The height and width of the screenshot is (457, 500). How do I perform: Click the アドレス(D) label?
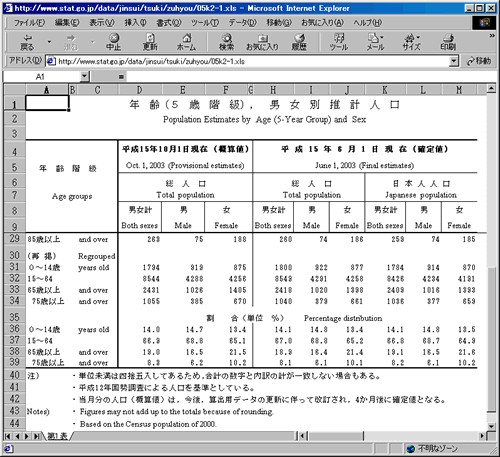(x=25, y=61)
